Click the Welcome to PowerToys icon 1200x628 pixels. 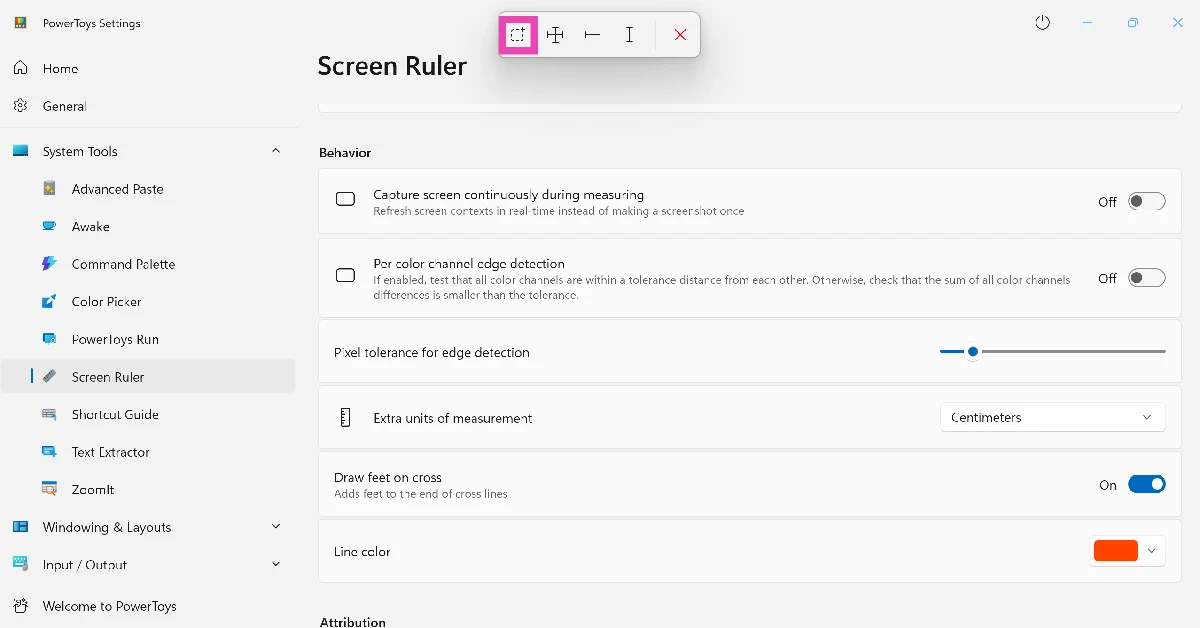tap(20, 606)
